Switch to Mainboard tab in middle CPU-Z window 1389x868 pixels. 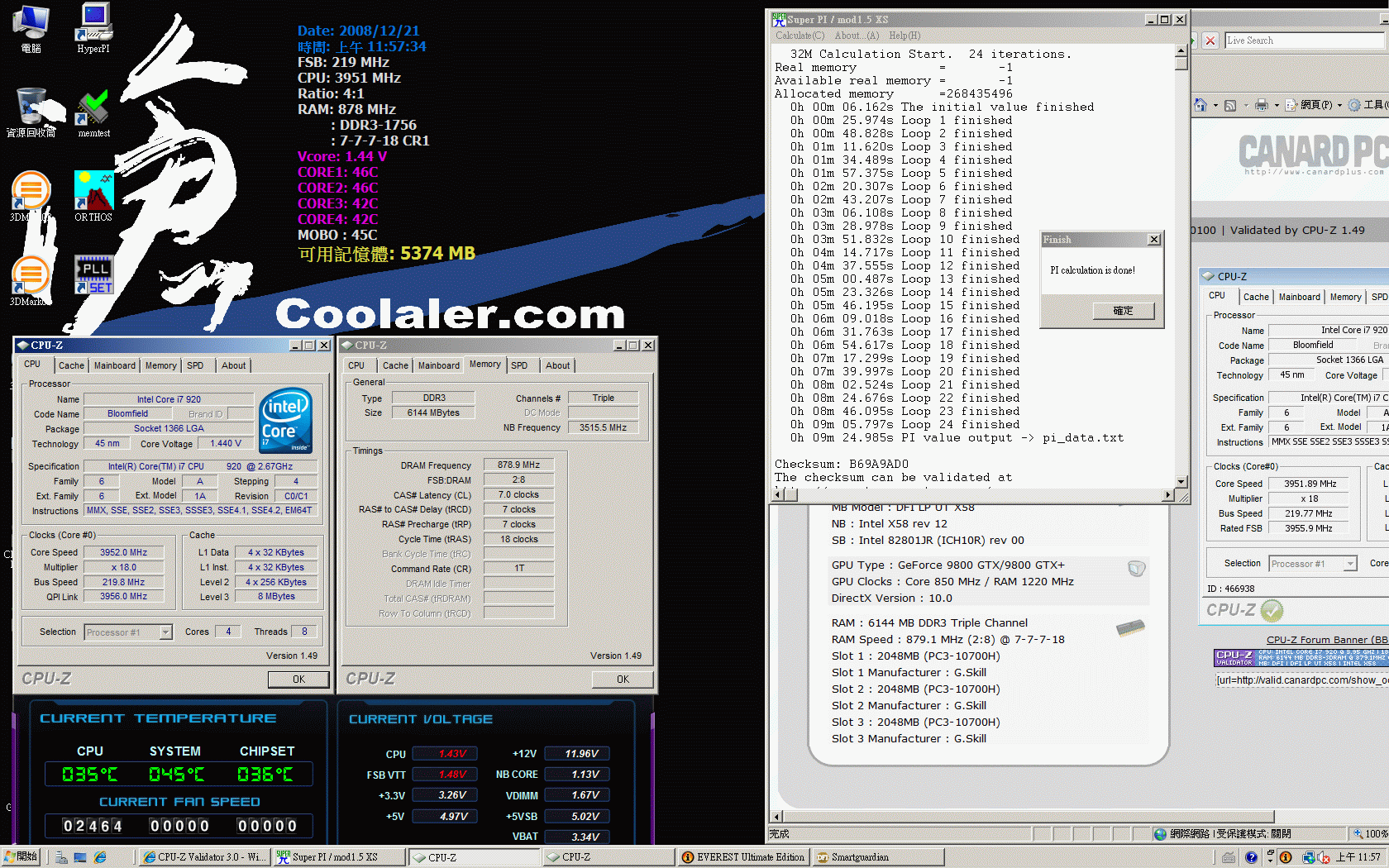[x=439, y=365]
